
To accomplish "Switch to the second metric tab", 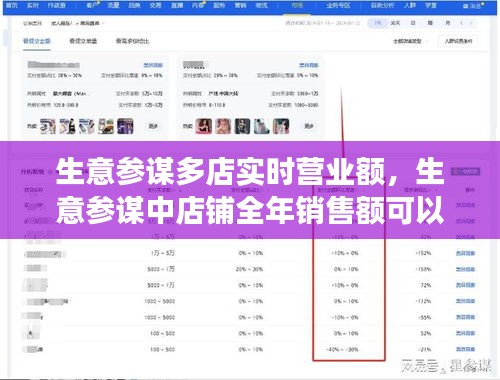I will tap(83, 41).
